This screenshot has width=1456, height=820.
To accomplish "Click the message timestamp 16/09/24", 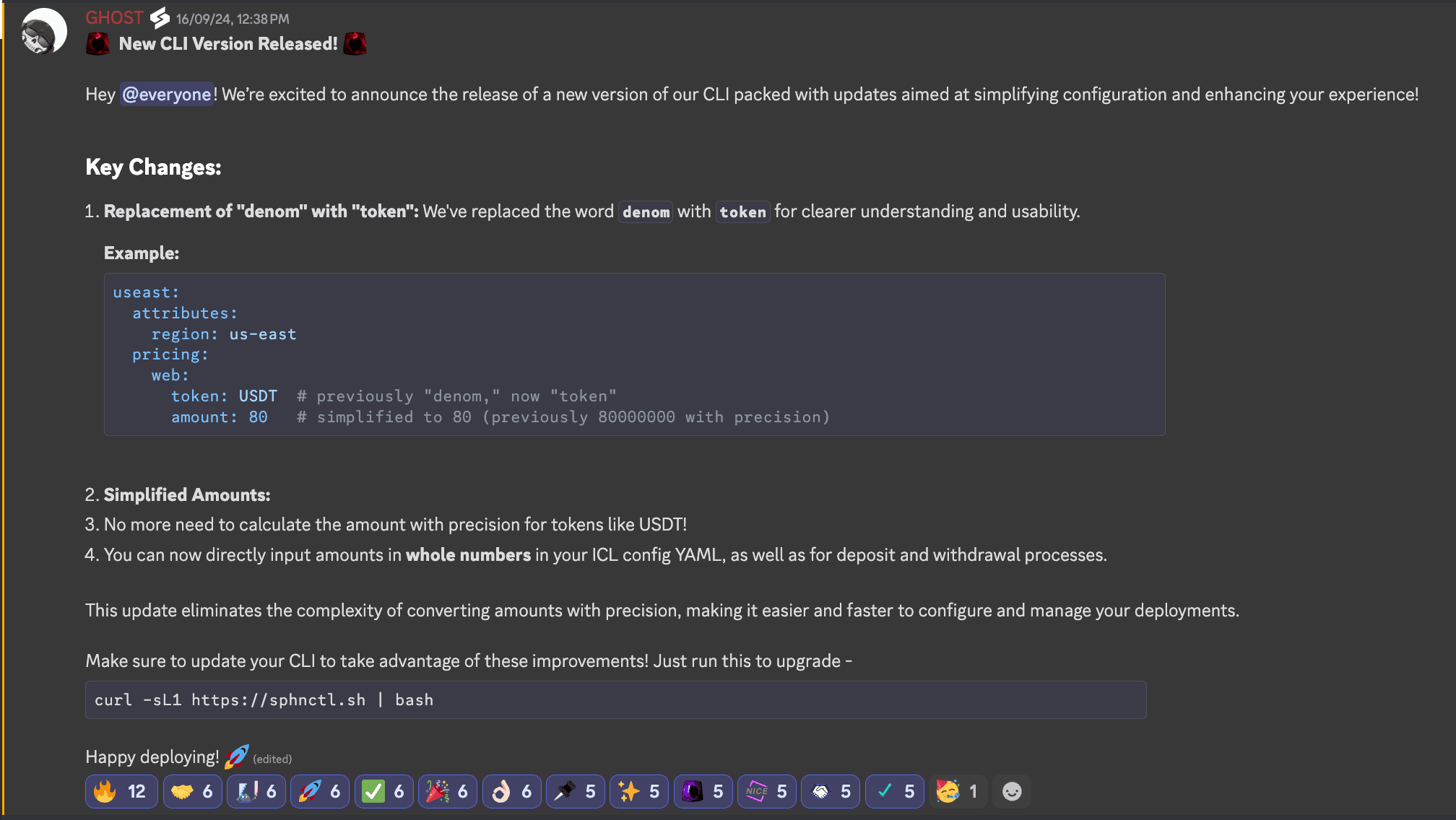I will [233, 19].
